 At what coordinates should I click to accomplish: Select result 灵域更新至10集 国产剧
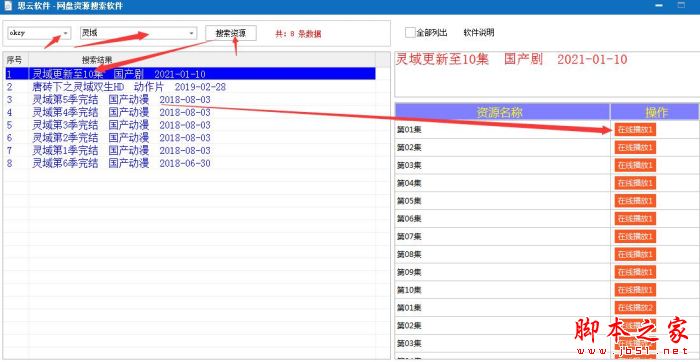(191, 74)
